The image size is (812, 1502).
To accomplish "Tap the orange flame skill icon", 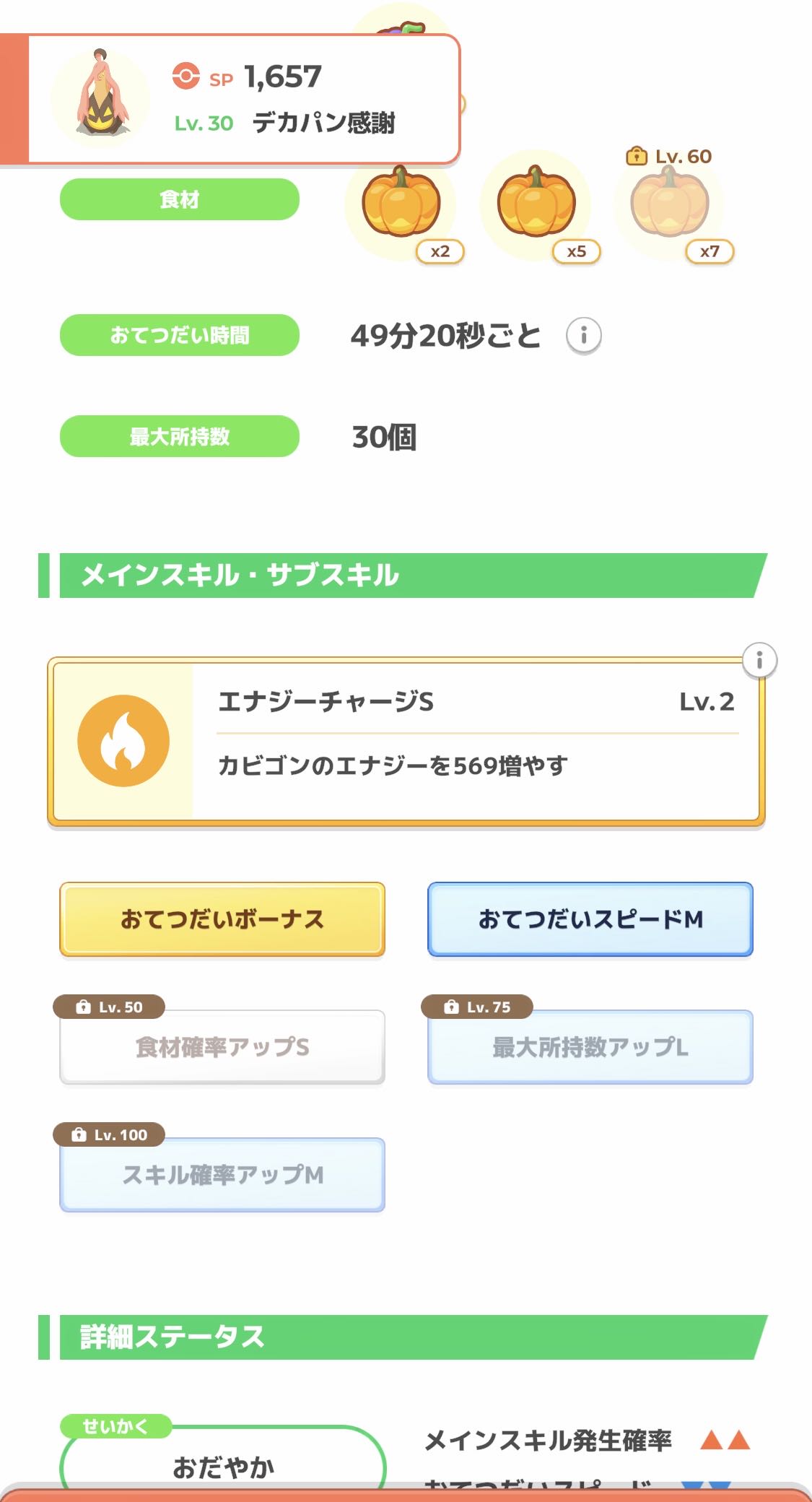I will pos(123,741).
